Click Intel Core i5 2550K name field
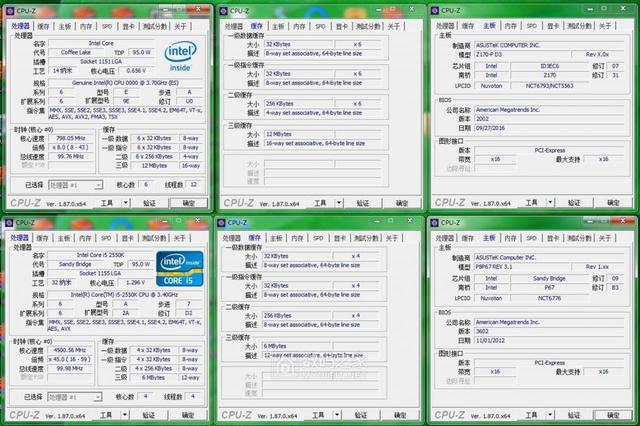 100,255
